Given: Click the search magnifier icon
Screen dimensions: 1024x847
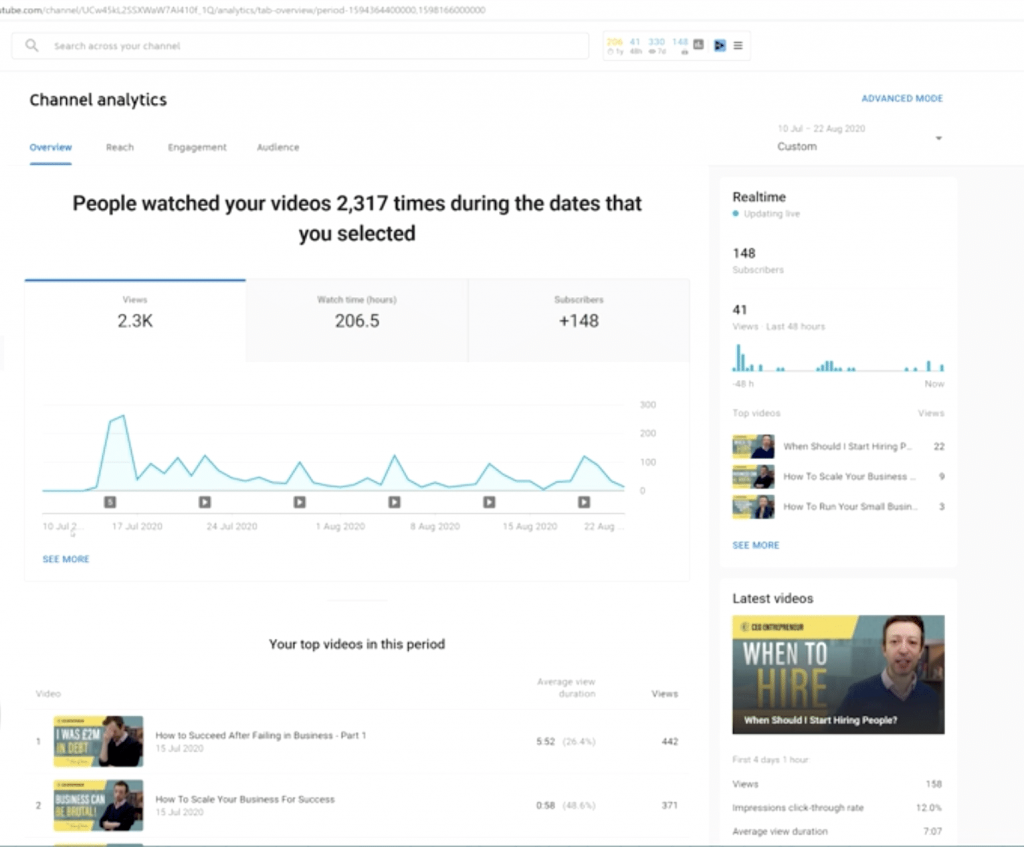Looking at the screenshot, I should pos(31,45).
